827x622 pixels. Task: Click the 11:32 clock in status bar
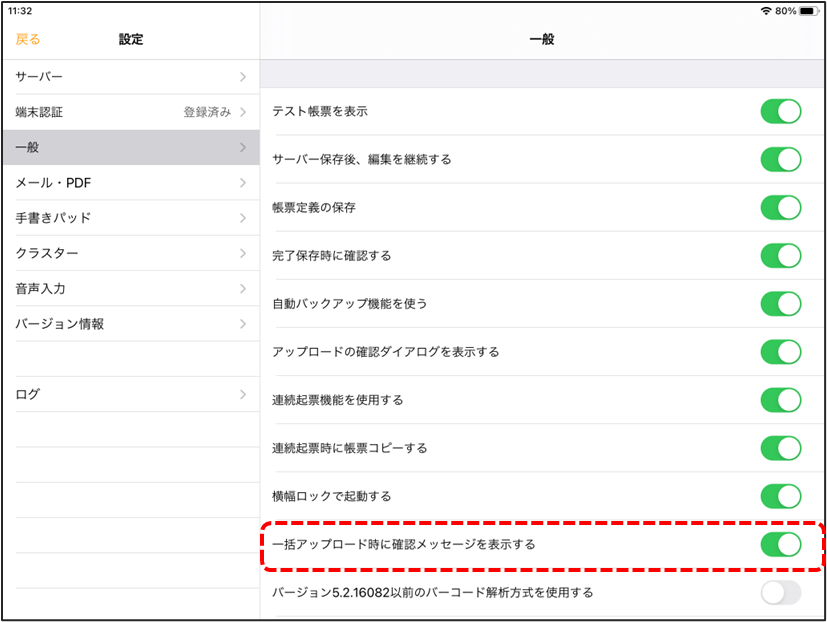(20, 10)
